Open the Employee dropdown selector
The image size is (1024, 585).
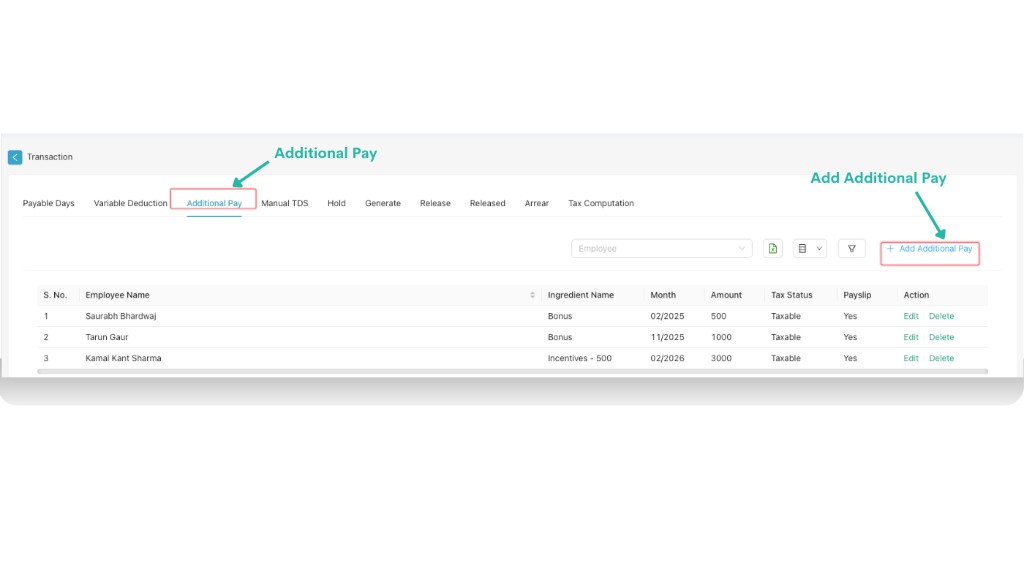pos(661,249)
